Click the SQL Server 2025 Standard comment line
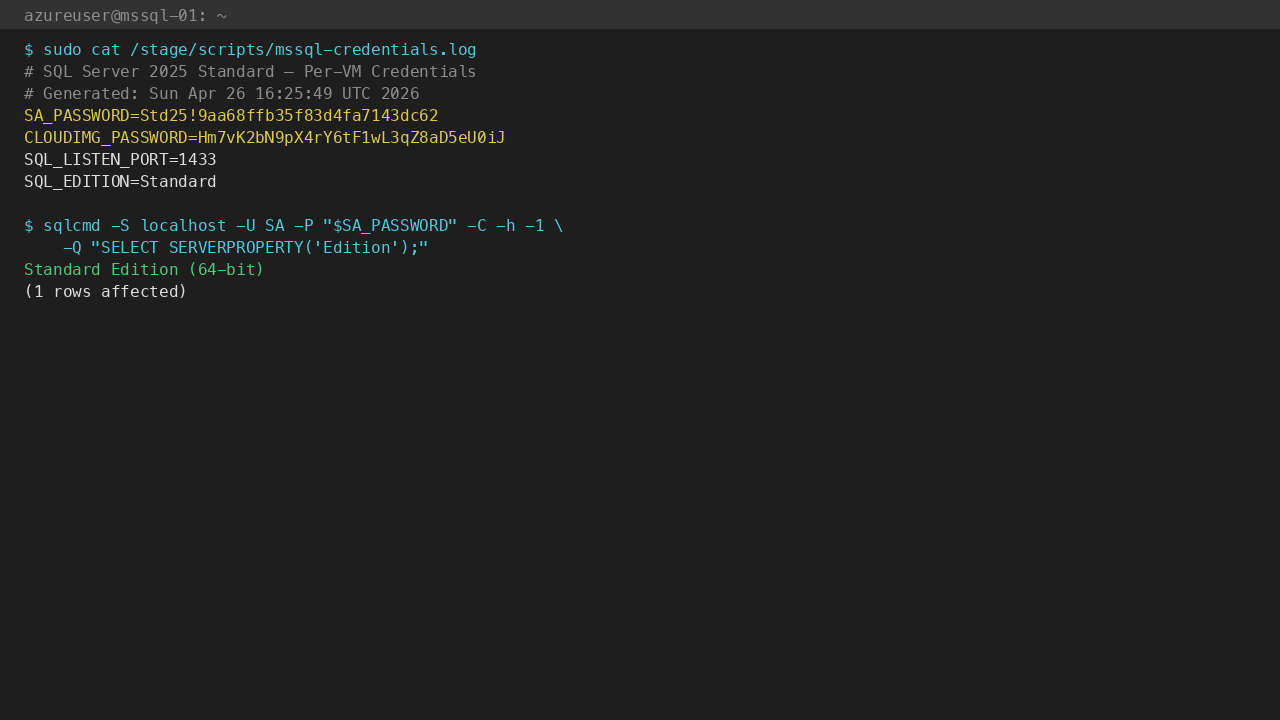 [x=250, y=72]
